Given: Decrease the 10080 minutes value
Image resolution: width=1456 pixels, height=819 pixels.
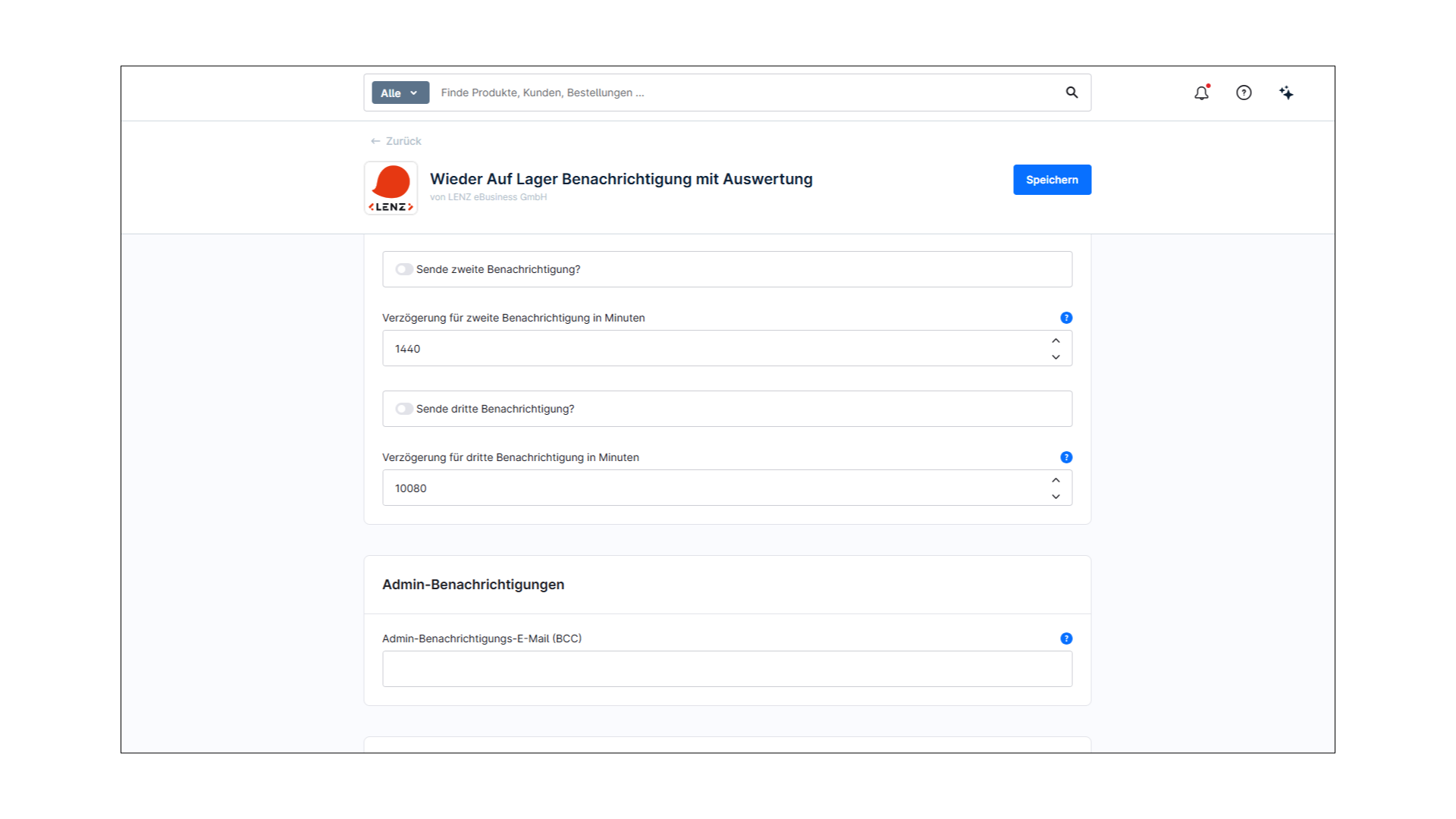Looking at the screenshot, I should (1055, 497).
